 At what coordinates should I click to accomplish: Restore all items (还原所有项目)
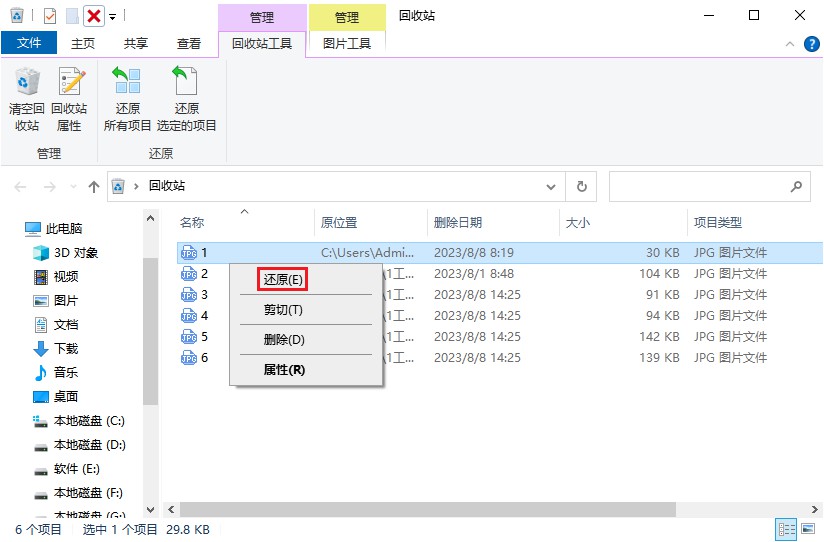point(128,99)
